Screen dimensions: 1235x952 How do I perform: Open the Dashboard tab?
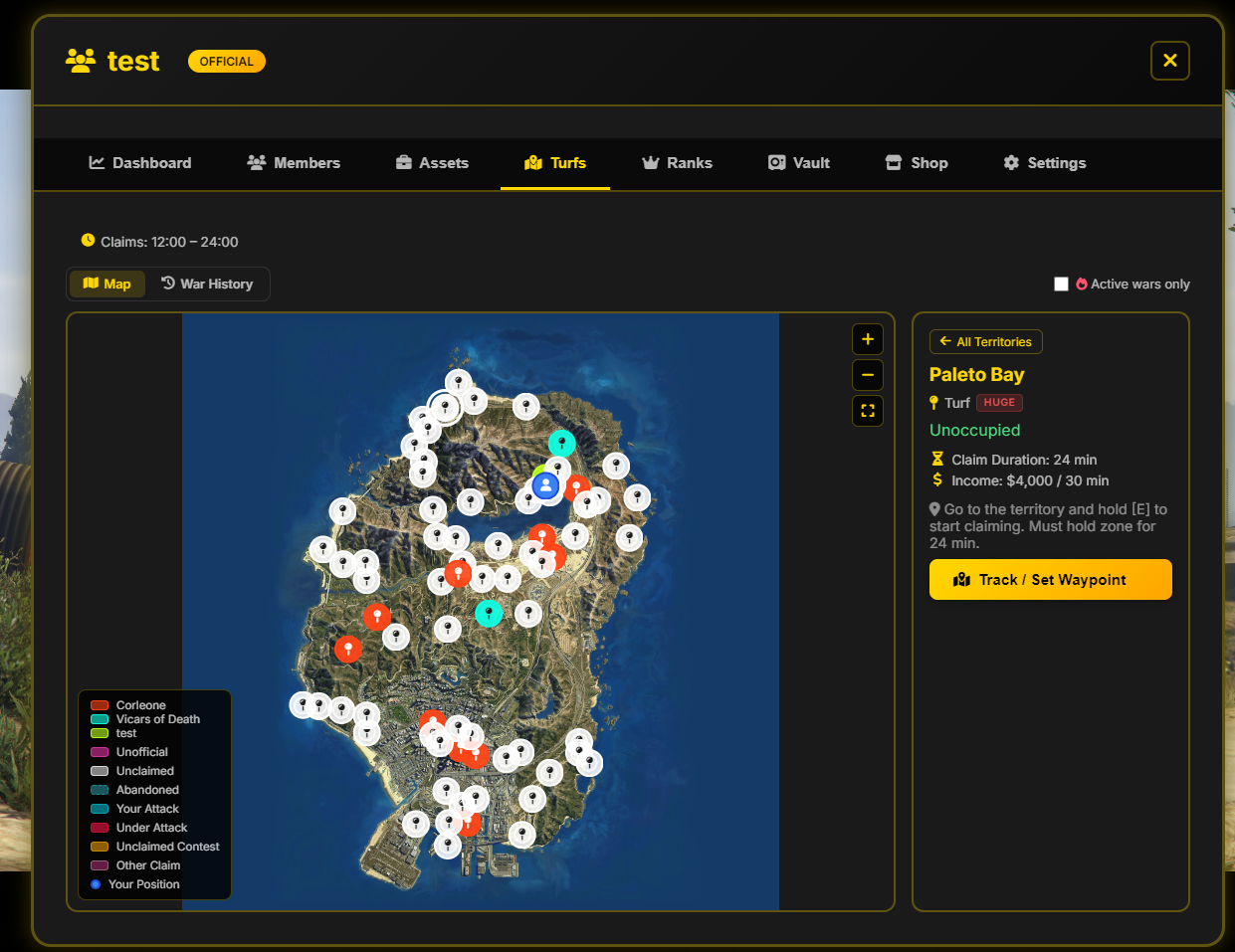tap(140, 162)
